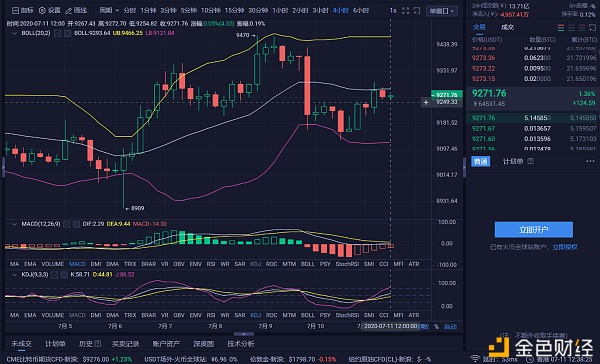Click the 立即开户 open account button
The image size is (600, 364).
[x=533, y=230]
